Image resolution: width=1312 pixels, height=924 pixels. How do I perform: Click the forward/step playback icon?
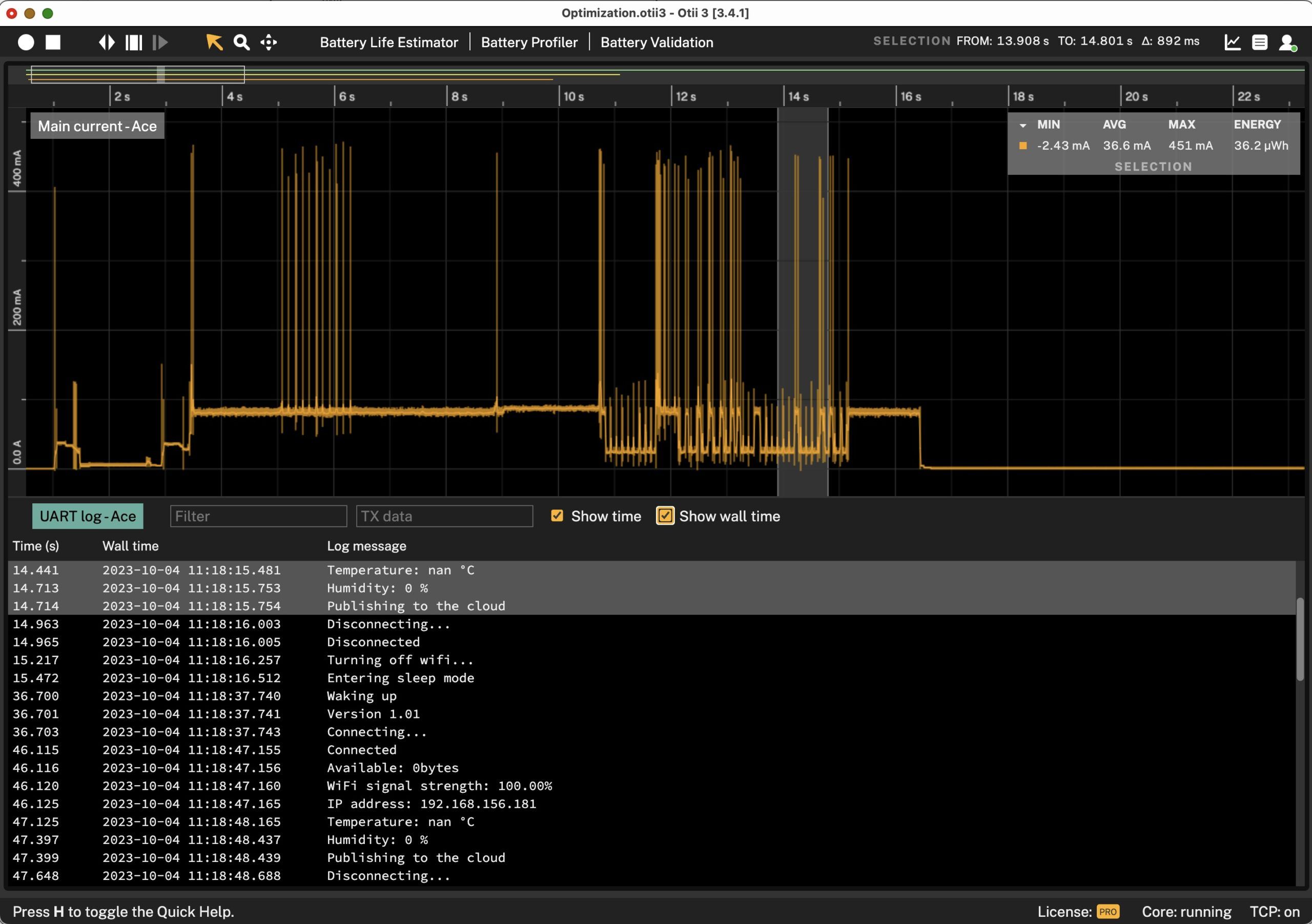click(x=161, y=42)
